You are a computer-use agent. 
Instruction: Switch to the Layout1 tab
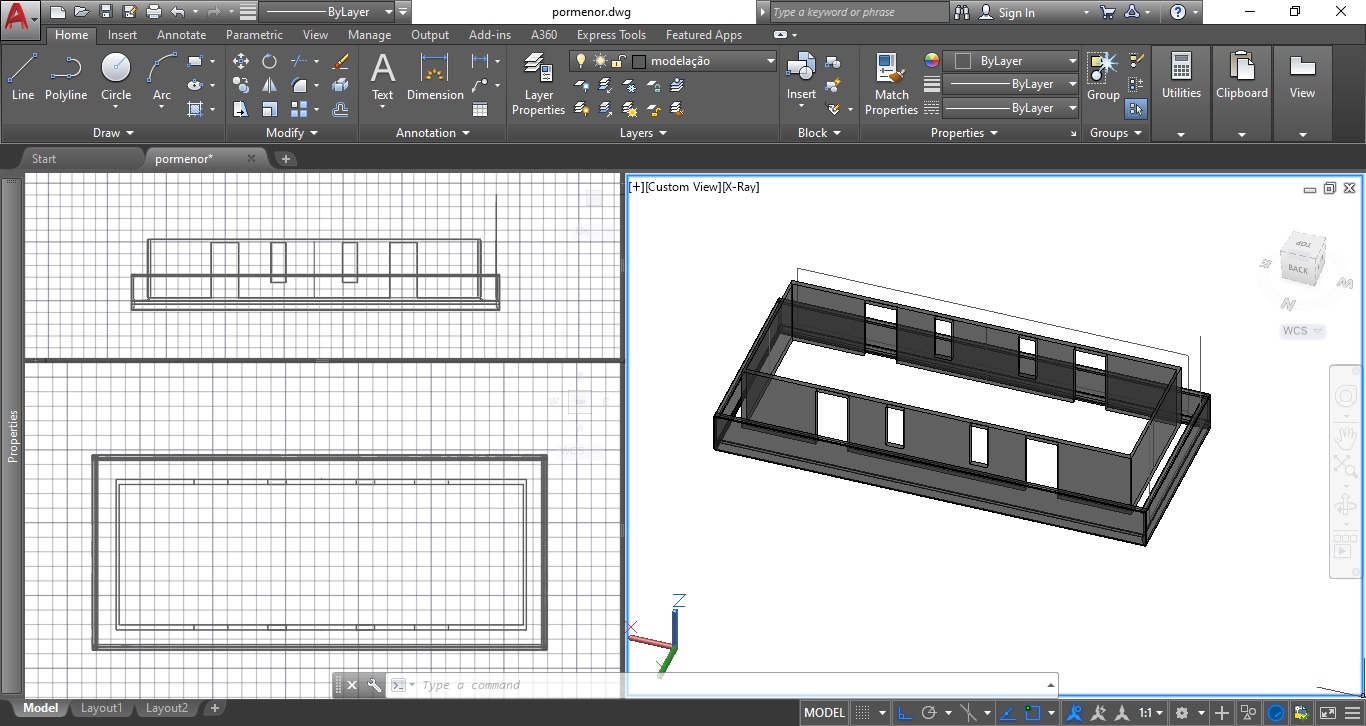[x=101, y=708]
